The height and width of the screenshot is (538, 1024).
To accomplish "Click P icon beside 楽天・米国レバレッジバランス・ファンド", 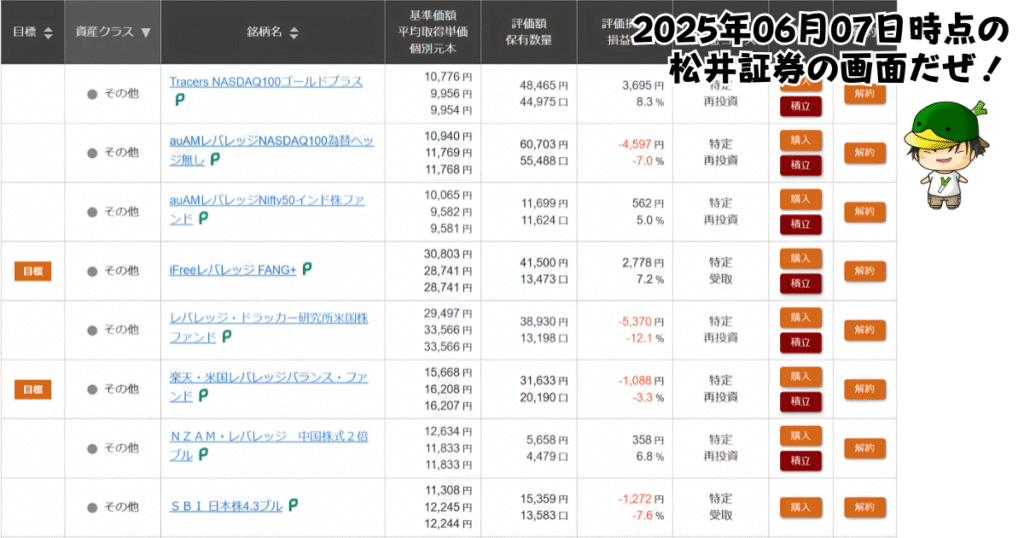I will click(203, 395).
